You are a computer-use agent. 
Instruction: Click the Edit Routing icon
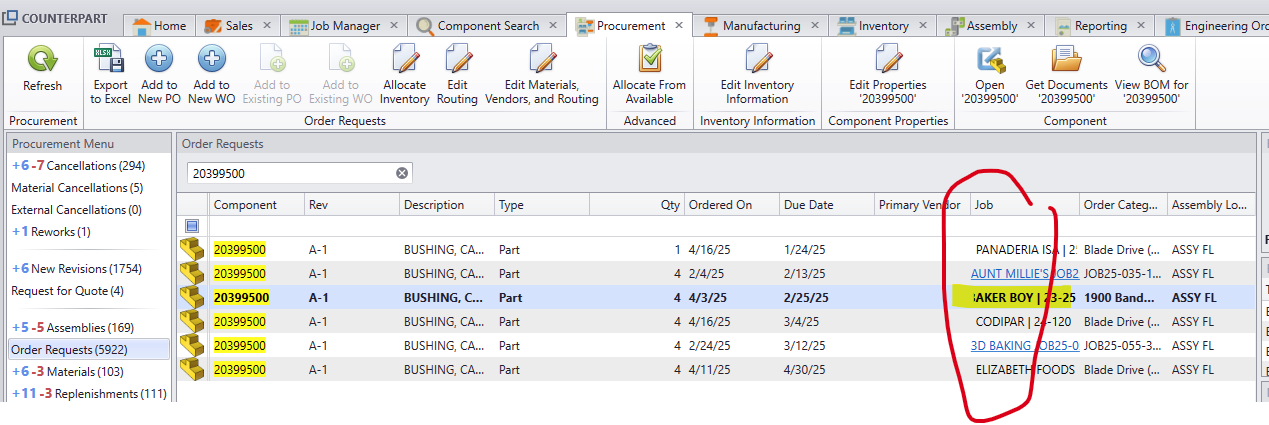(x=457, y=60)
